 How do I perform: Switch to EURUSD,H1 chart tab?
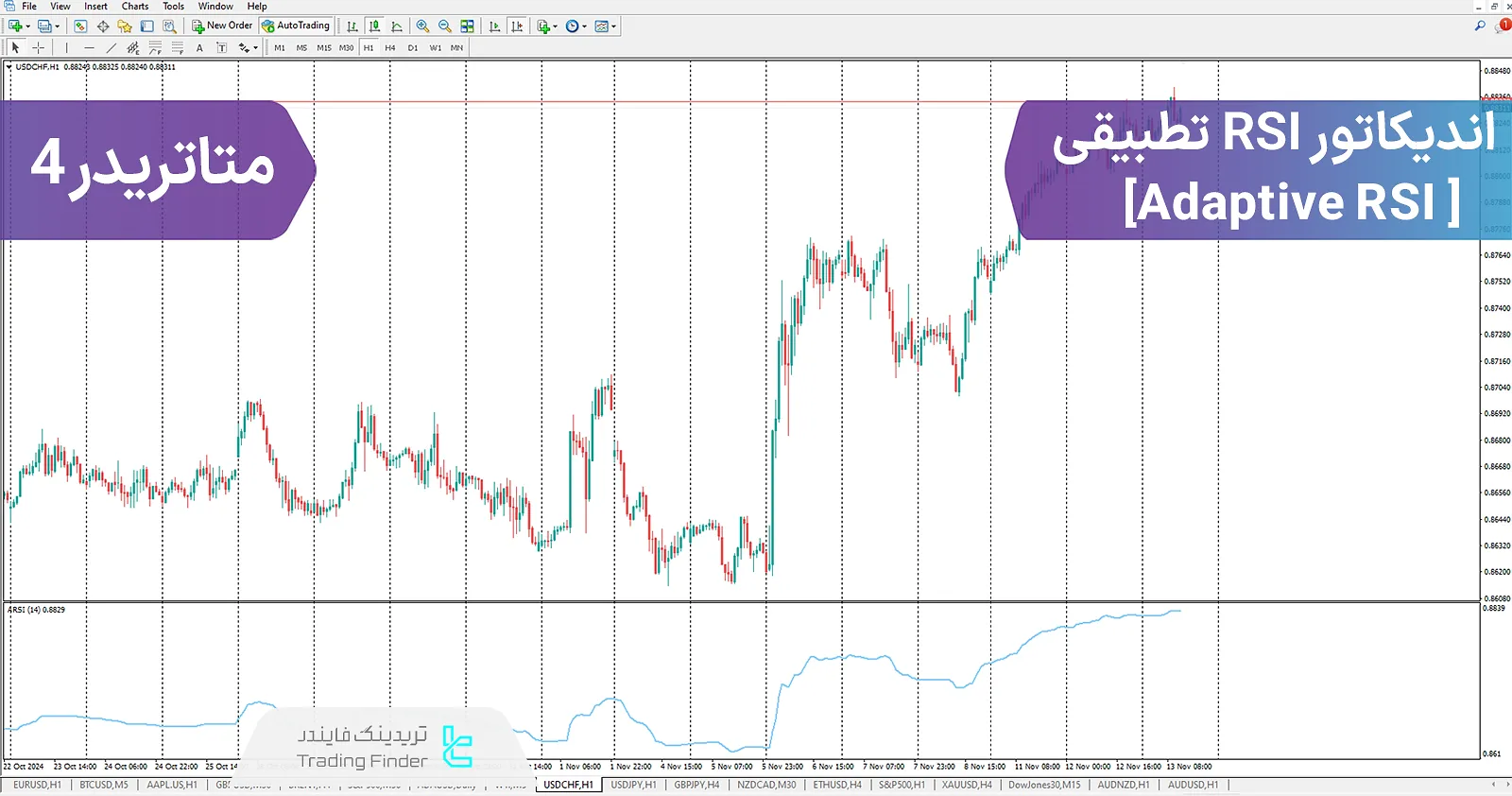(x=38, y=785)
